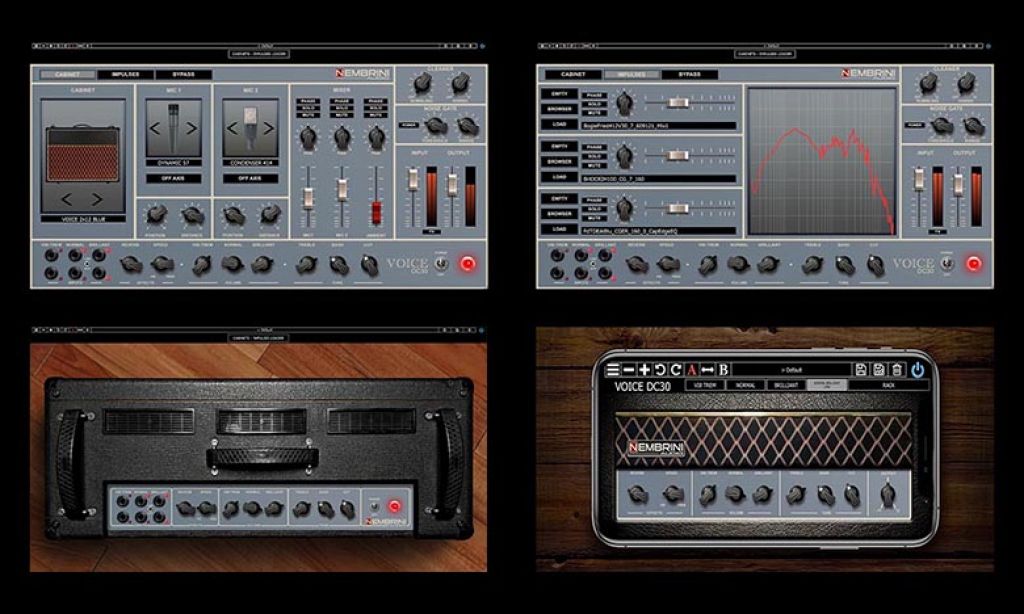Click OFF AXIS button under MIC 2

(250, 178)
